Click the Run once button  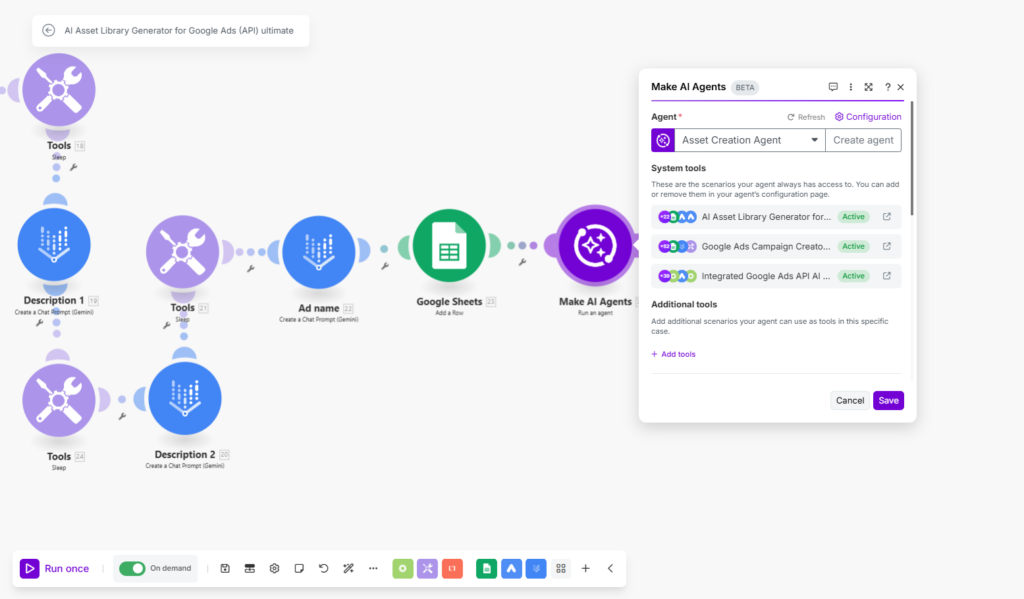55,568
